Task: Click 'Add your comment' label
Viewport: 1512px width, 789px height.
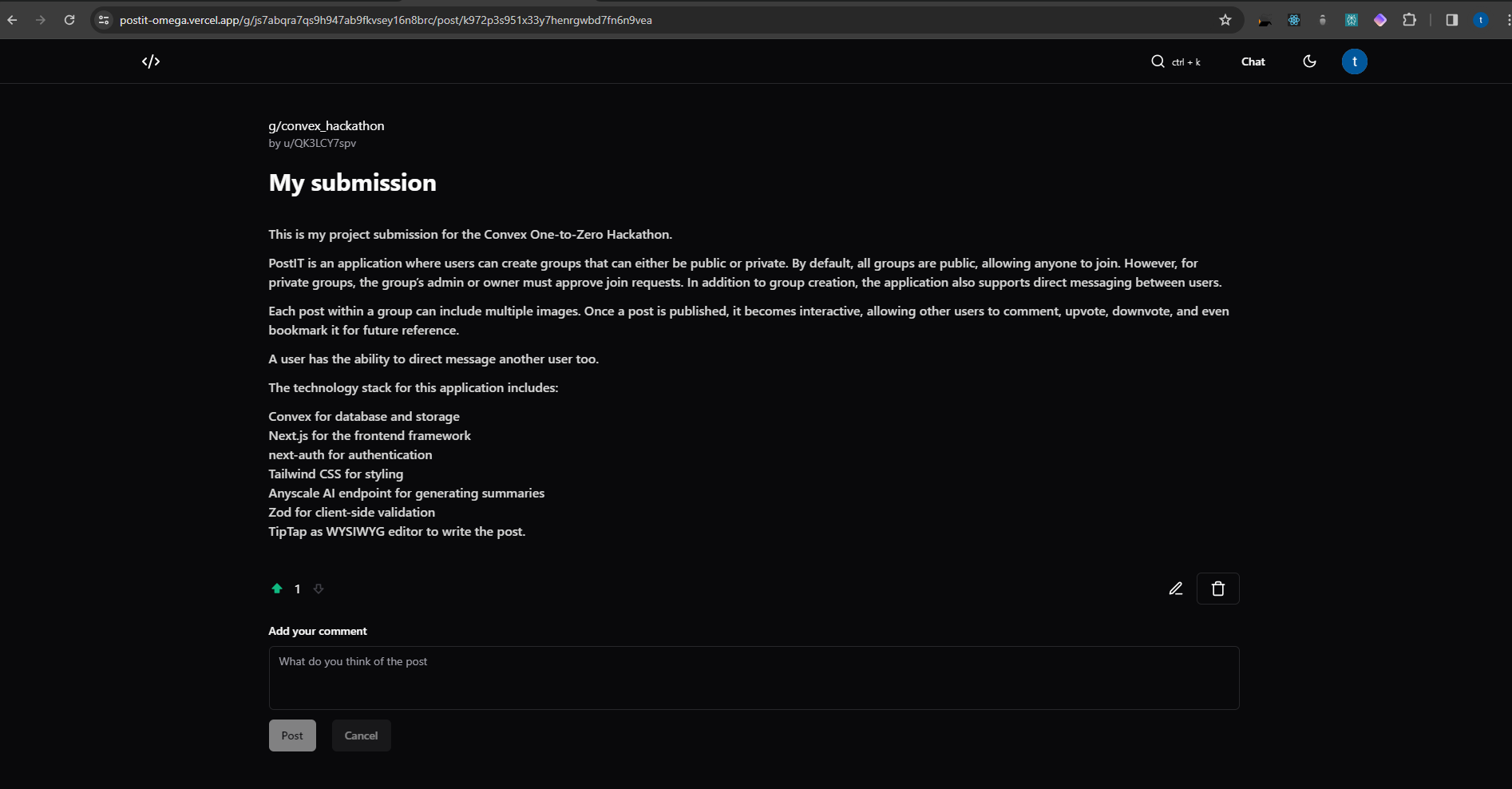Action: click(x=318, y=631)
